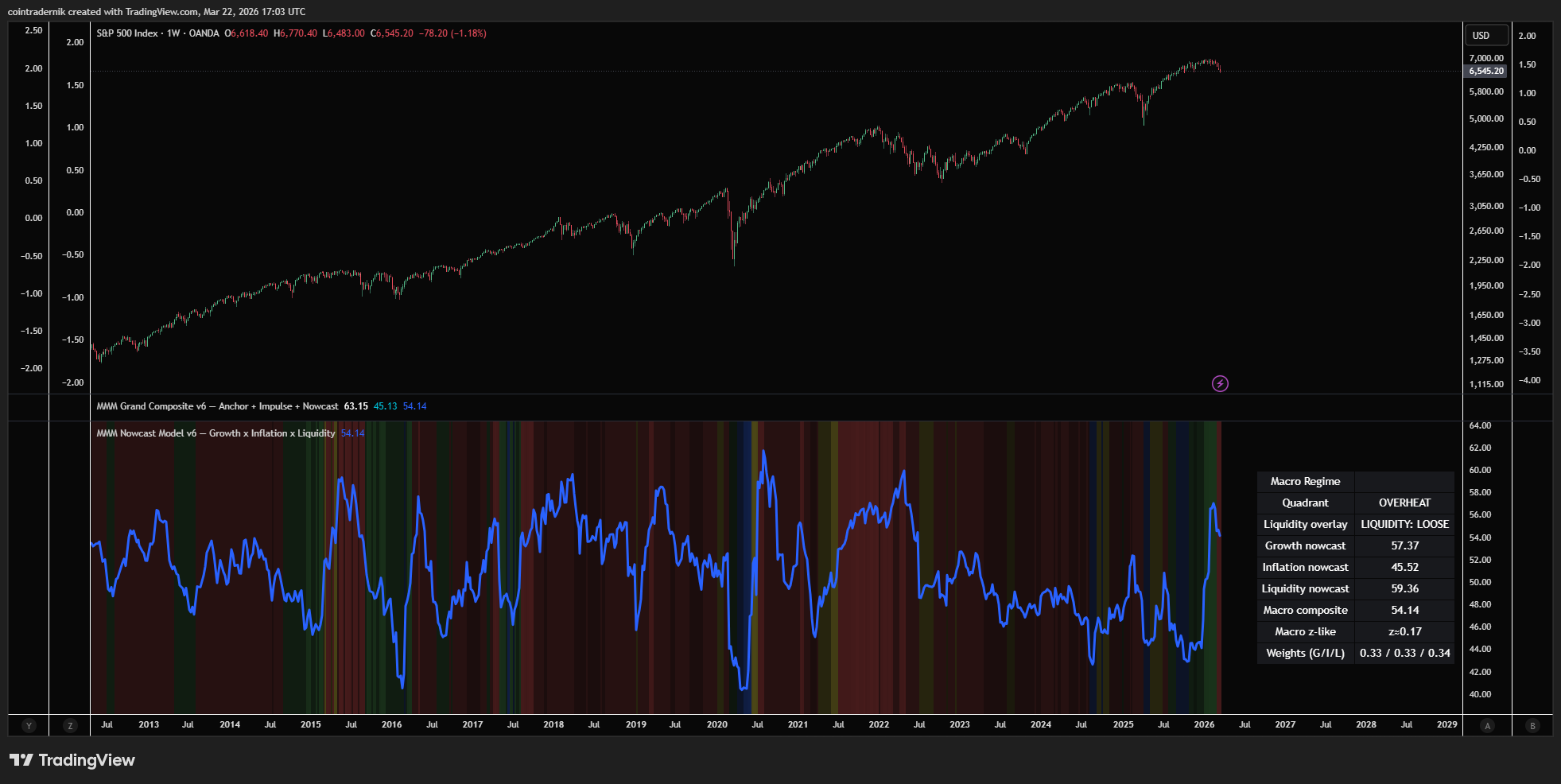Image resolution: width=1561 pixels, height=784 pixels.
Task: Click the LIQUIDITY: LOOSE table cell
Action: (1404, 524)
